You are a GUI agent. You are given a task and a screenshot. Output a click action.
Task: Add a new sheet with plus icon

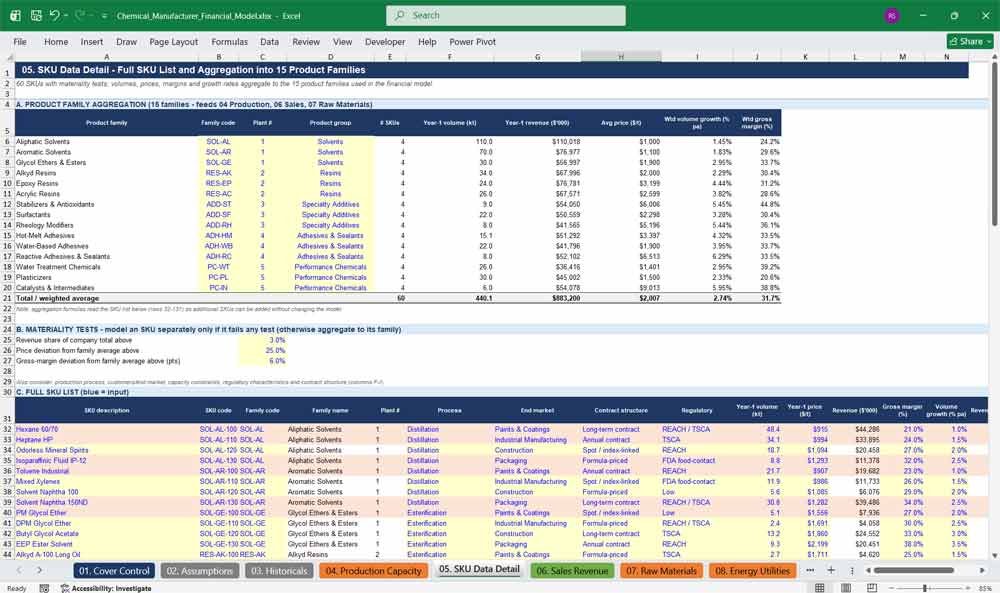[830, 570]
